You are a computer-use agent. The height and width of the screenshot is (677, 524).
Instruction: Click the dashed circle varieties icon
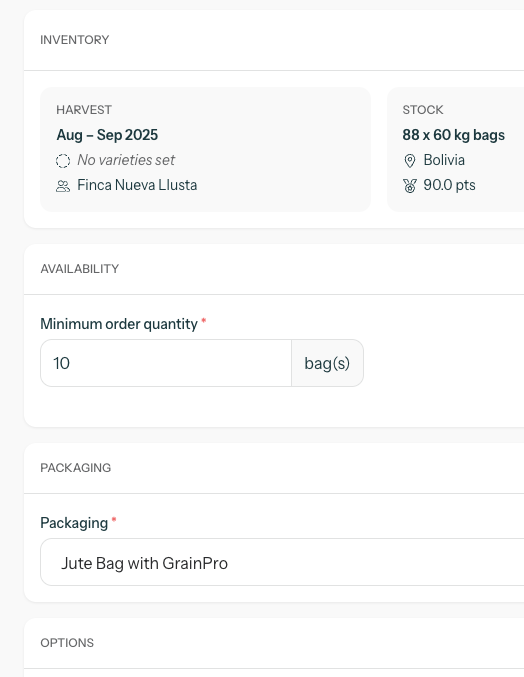pos(63,161)
